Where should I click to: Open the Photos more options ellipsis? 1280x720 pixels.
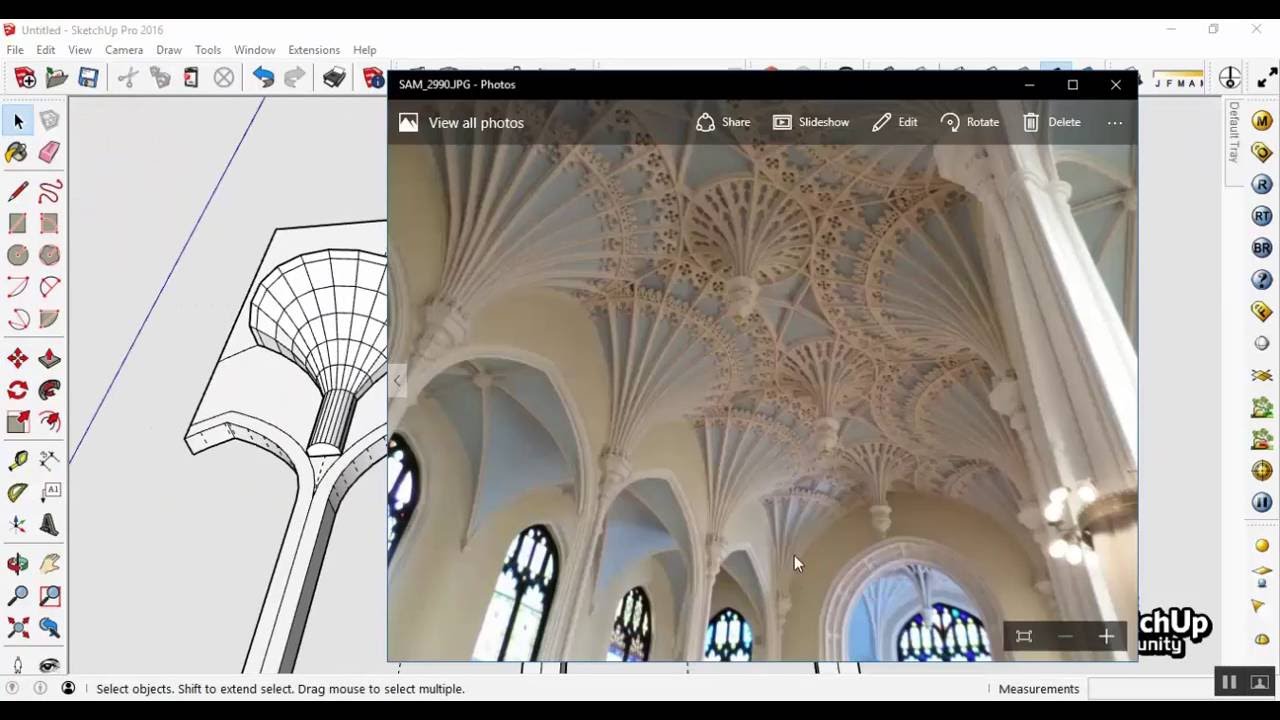[x=1115, y=123]
